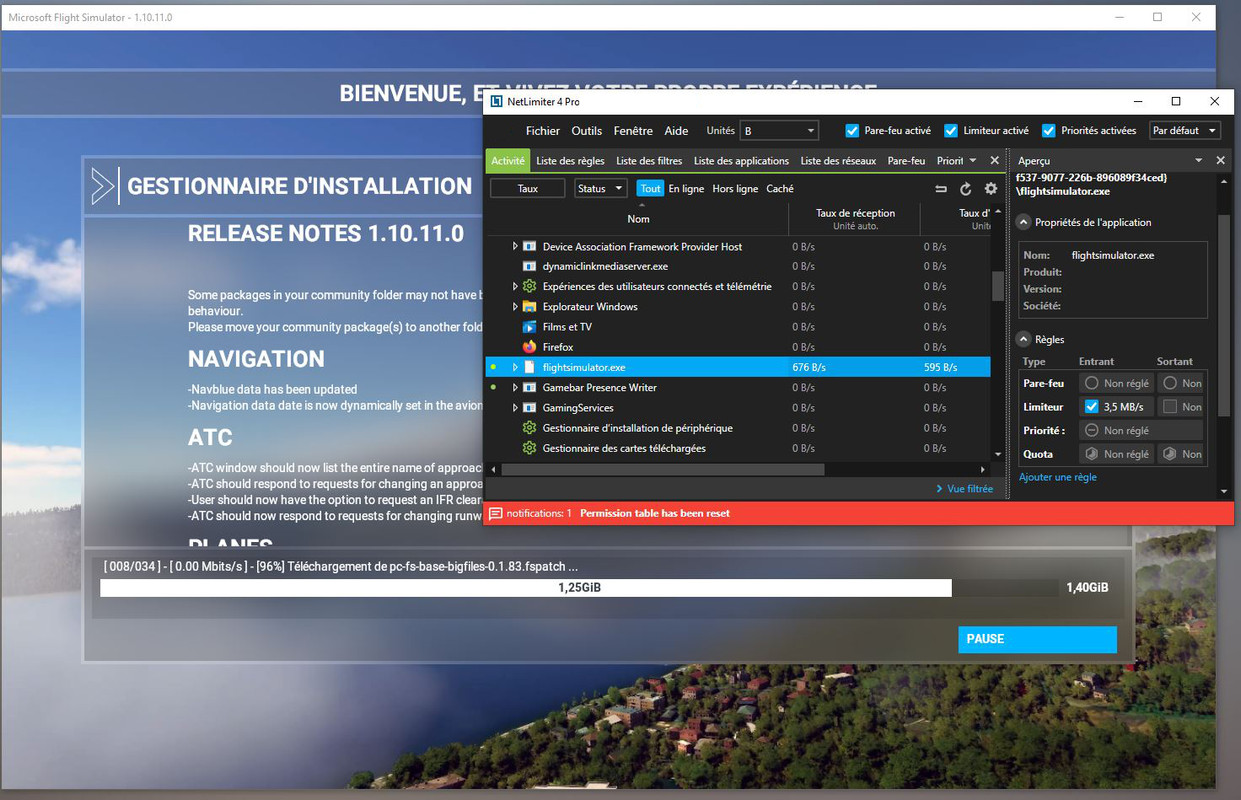Click the arrow logo beside Gestionnaire d'installation
The width and height of the screenshot is (1241, 800).
(x=104, y=186)
